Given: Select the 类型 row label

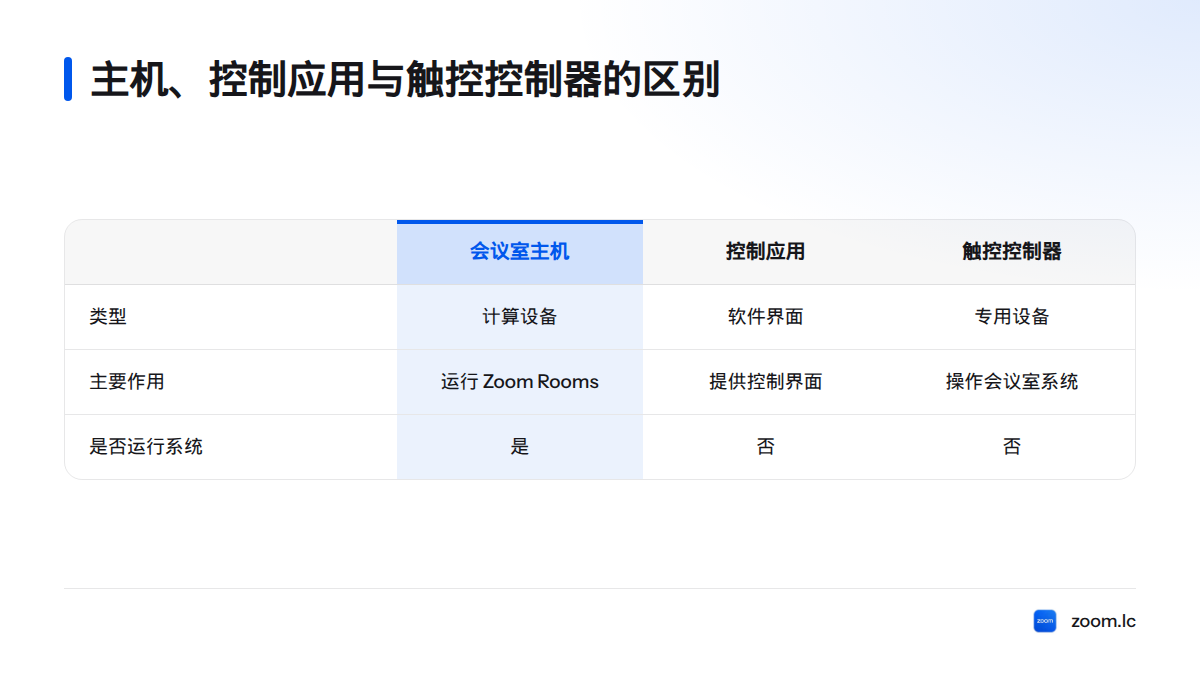Looking at the screenshot, I should [x=108, y=317].
